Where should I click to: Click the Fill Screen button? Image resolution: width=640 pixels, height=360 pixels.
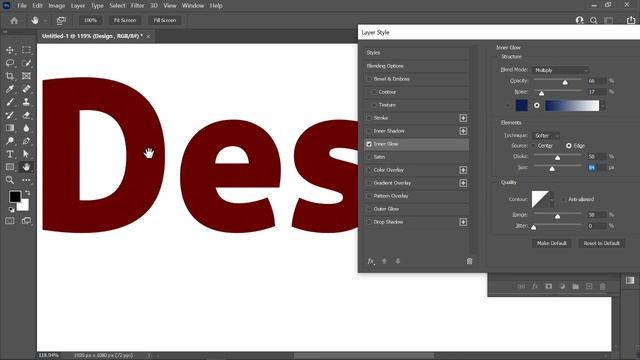coord(164,20)
